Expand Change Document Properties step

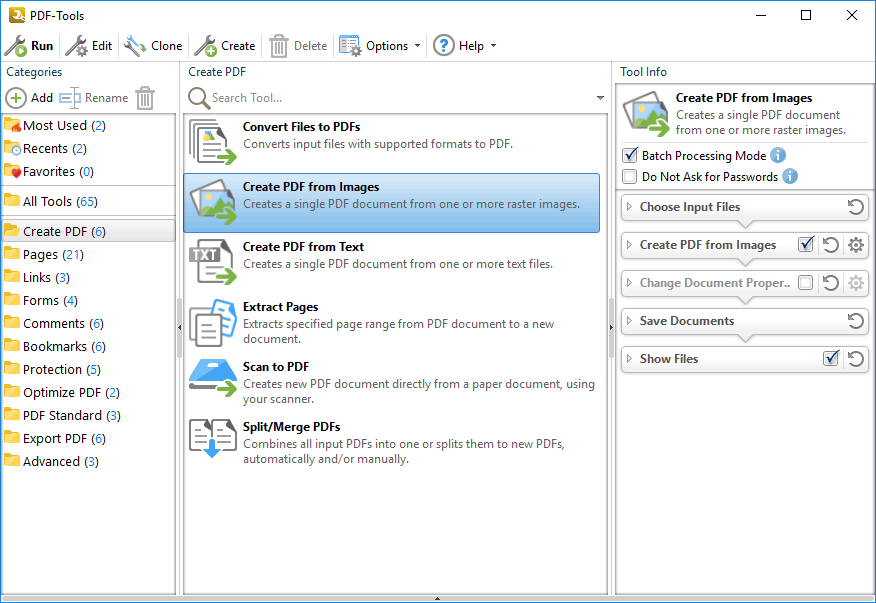629,283
